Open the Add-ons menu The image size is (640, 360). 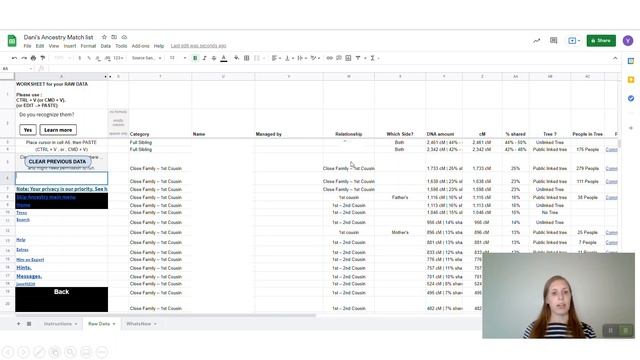pos(140,46)
